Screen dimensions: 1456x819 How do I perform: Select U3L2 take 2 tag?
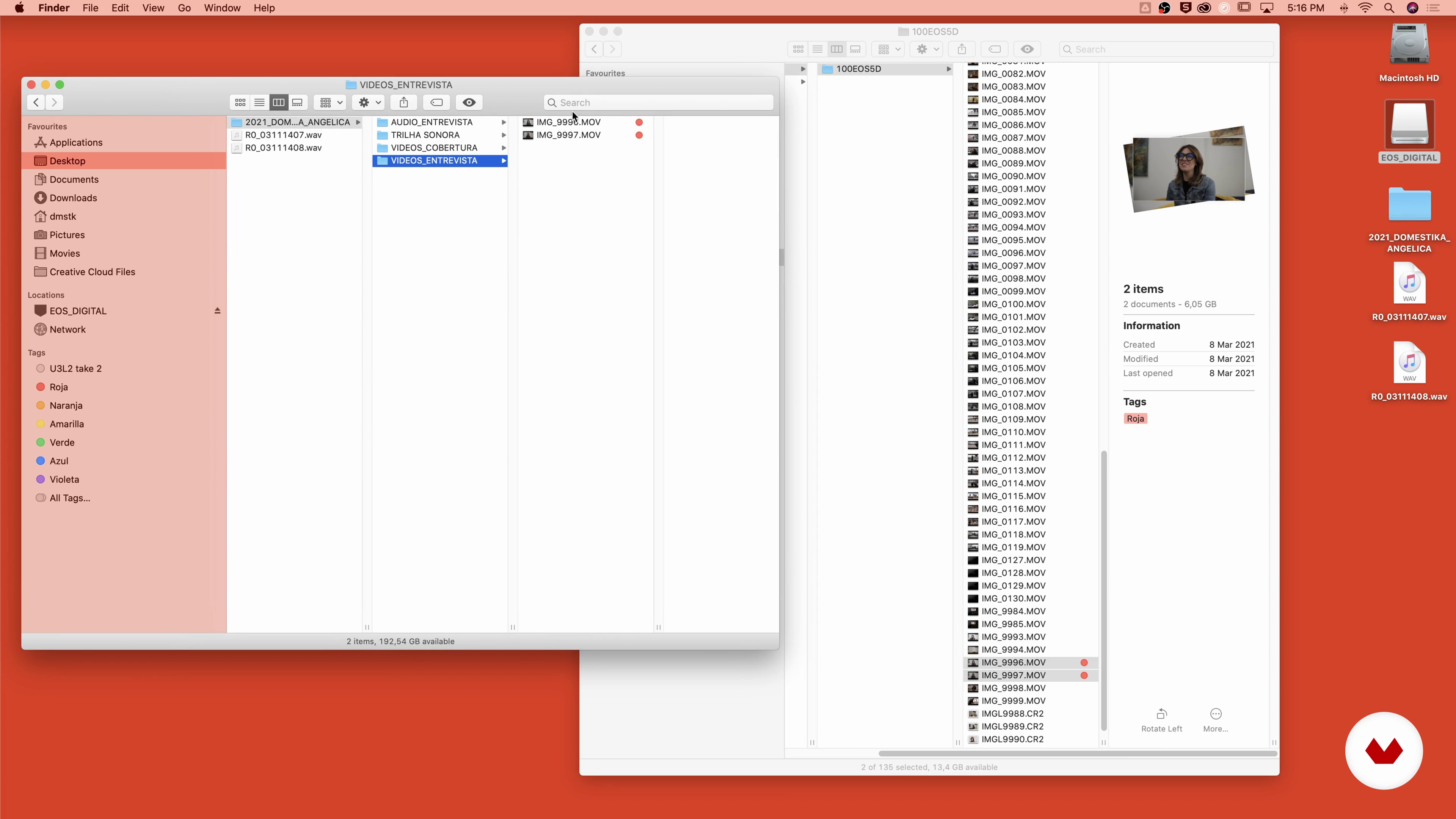[124, 369]
